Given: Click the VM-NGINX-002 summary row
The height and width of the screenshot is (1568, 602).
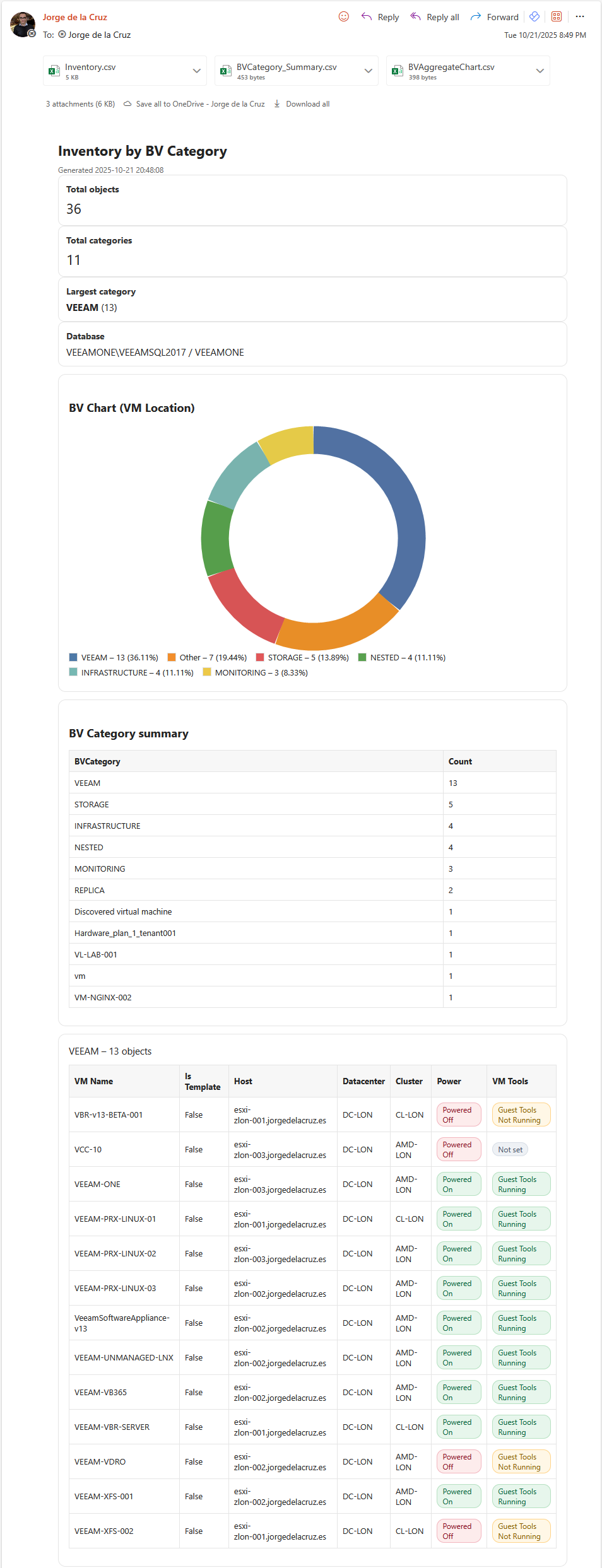Looking at the screenshot, I should tap(312, 997).
